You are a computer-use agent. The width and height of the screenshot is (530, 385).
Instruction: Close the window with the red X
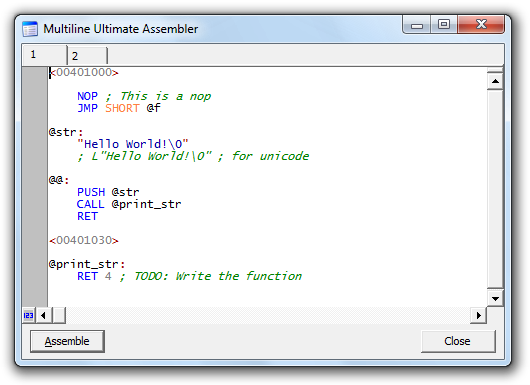pyautogui.click(x=481, y=25)
